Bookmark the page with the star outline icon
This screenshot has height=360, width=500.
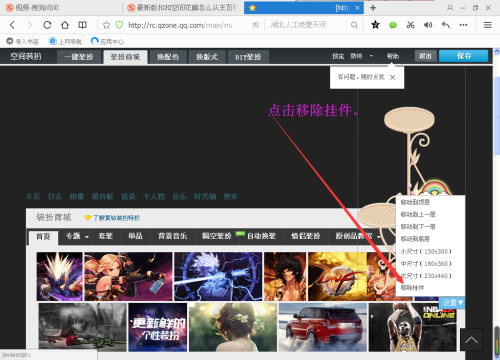click(x=106, y=25)
